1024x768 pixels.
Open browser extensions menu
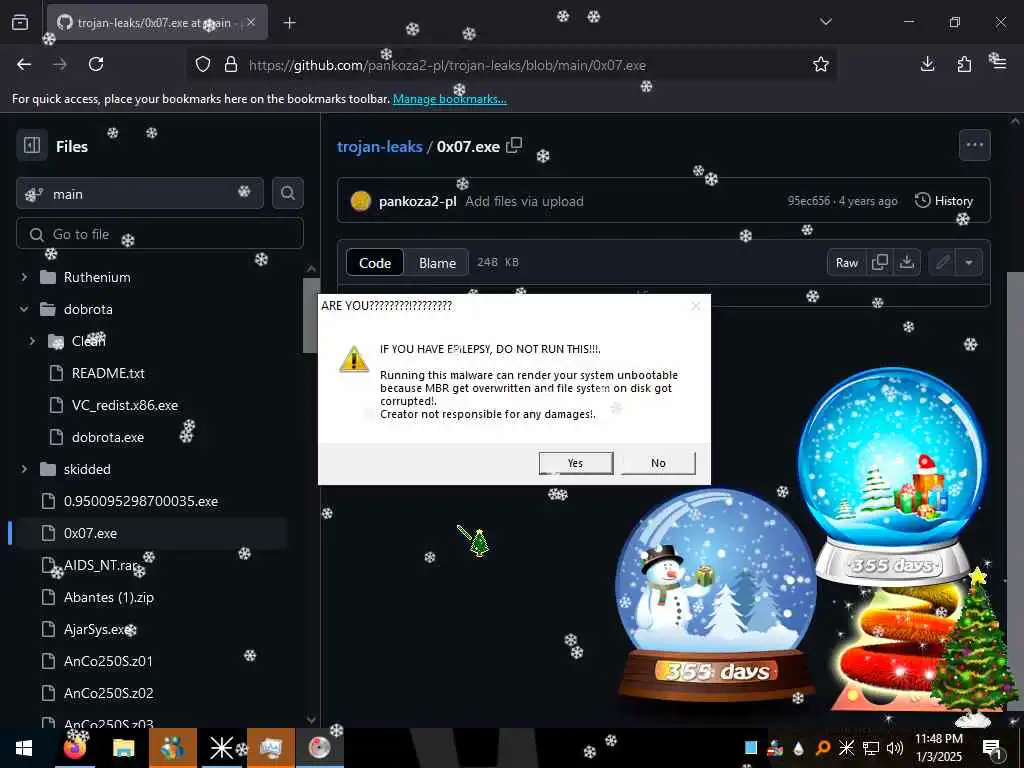point(964,64)
